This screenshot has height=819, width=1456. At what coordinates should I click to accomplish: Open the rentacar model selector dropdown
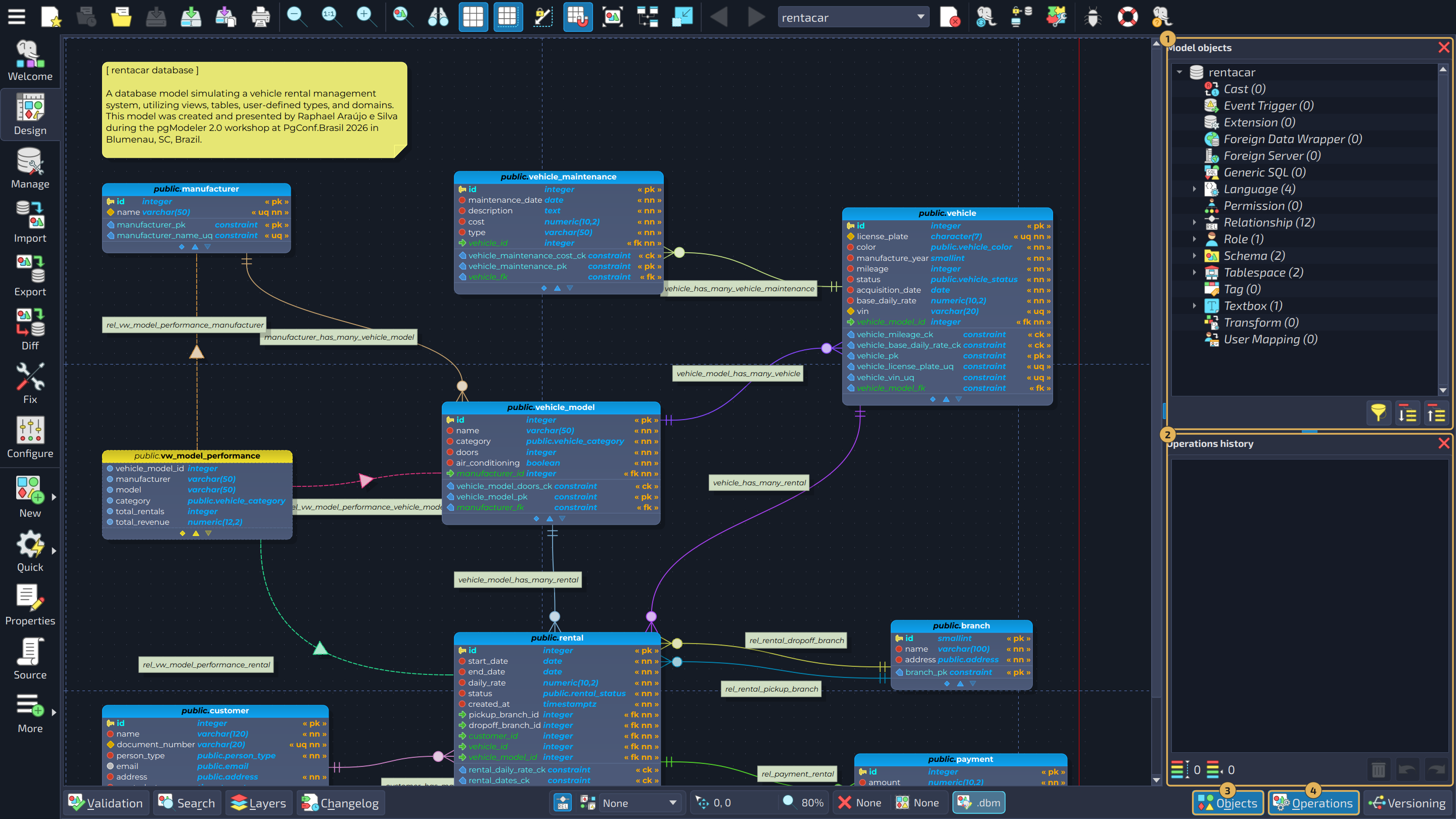coord(853,17)
